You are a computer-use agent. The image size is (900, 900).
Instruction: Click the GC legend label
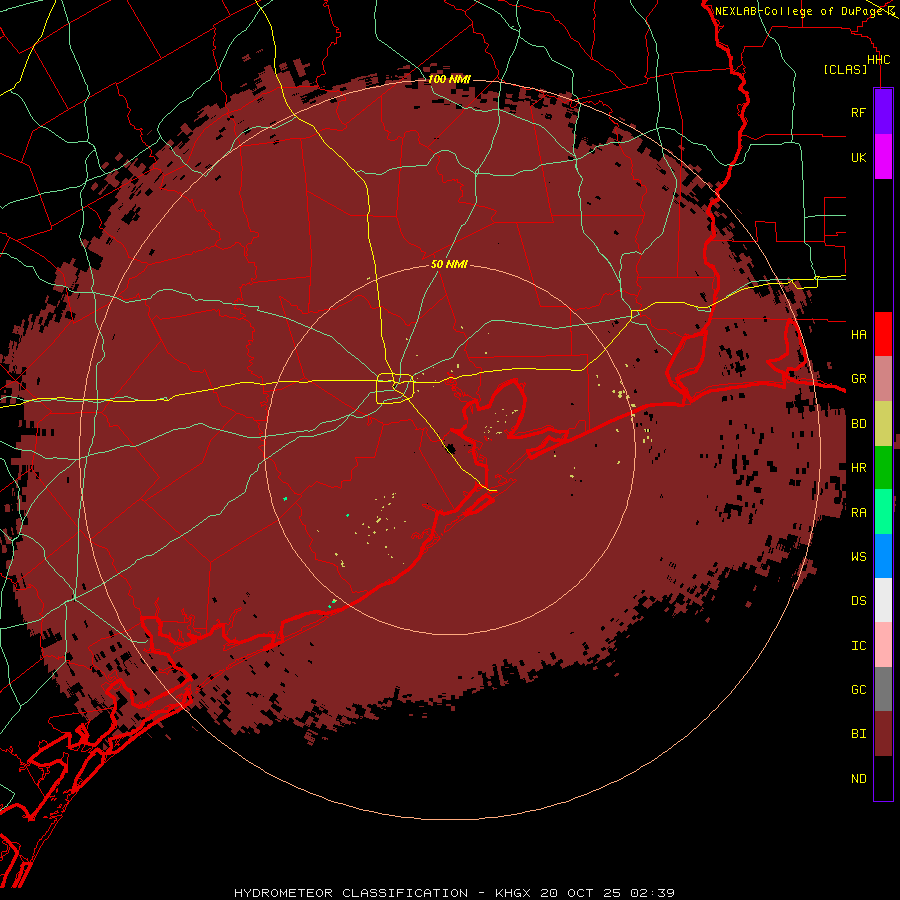[x=858, y=690]
